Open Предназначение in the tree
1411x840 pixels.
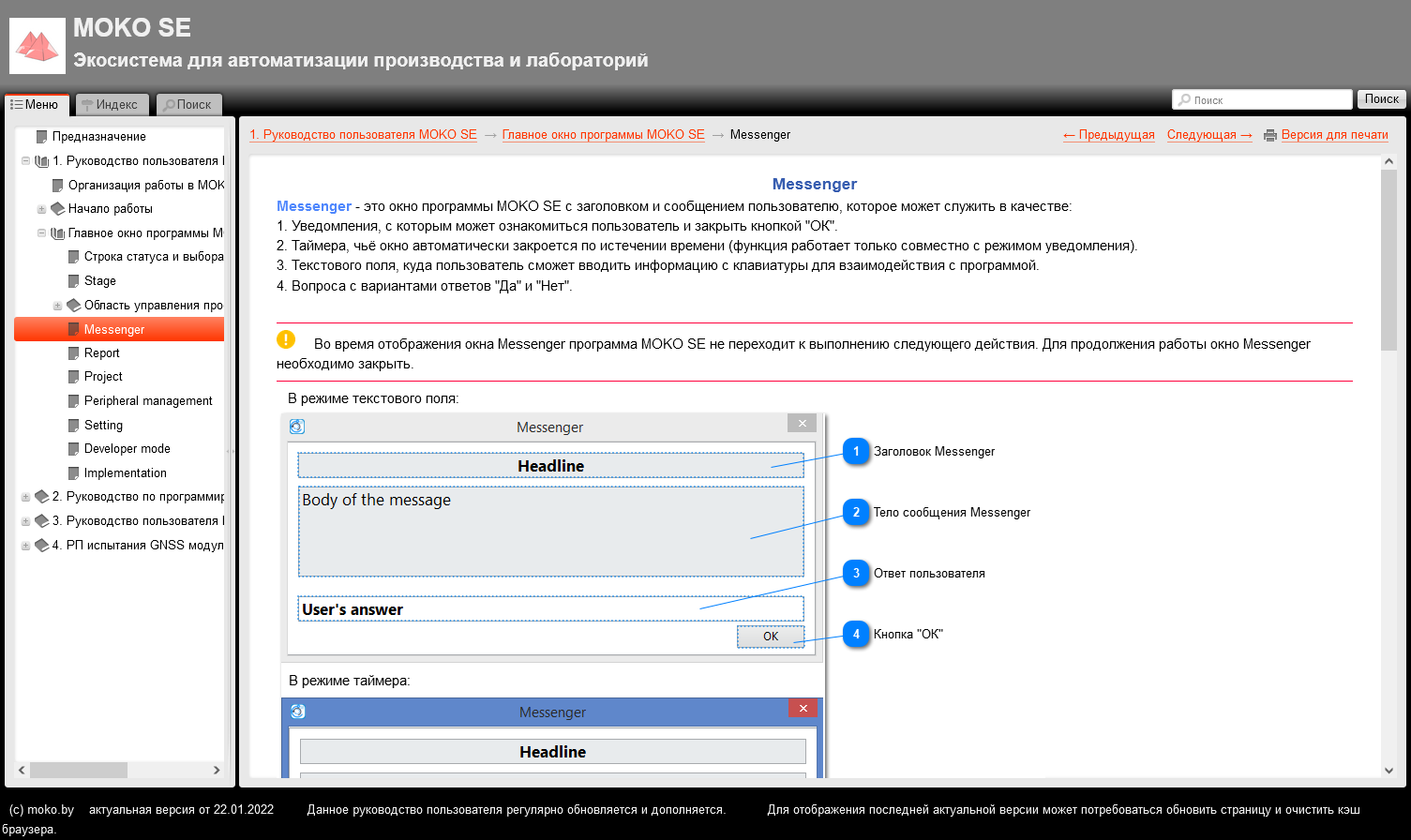pos(98,136)
